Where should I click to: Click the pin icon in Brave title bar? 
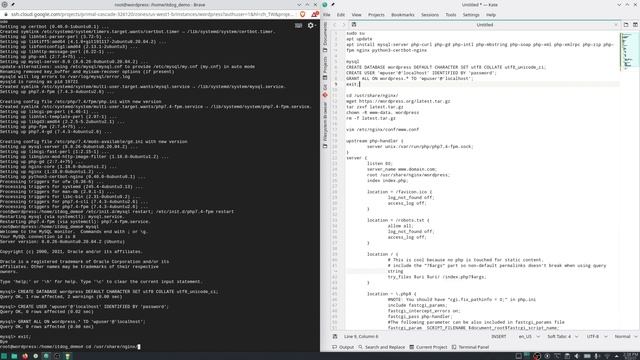[13, 4]
